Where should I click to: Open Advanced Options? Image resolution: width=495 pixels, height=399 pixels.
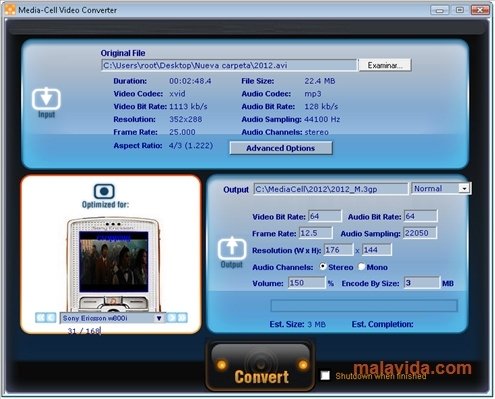(281, 148)
